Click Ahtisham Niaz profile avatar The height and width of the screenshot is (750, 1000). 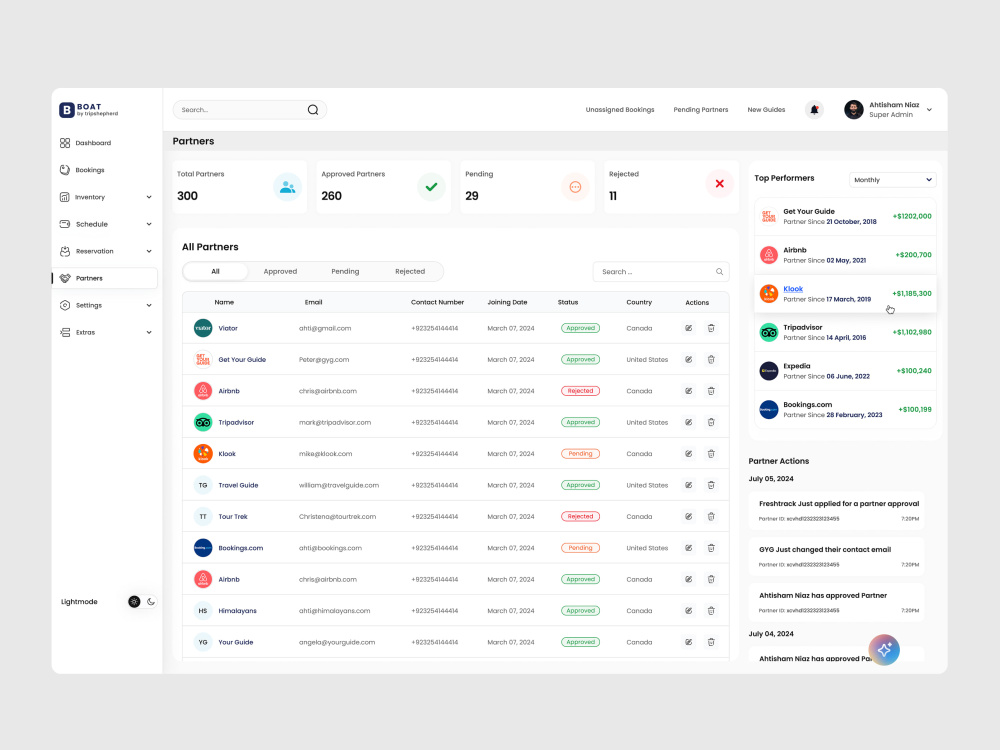[853, 110]
